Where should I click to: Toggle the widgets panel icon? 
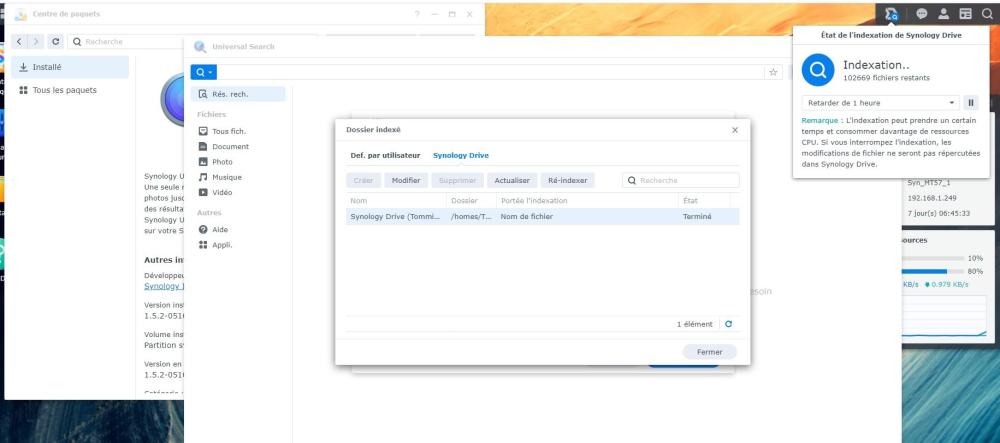coord(966,13)
